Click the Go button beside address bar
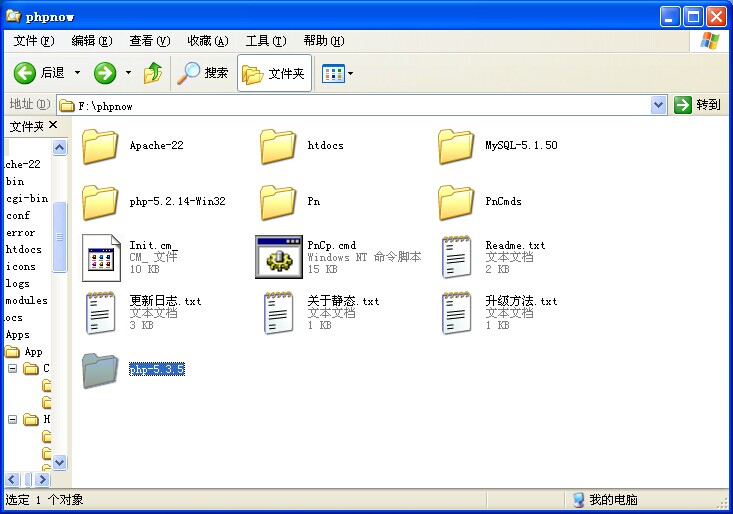Image resolution: width=733 pixels, height=514 pixels. pyautogui.click(x=697, y=105)
